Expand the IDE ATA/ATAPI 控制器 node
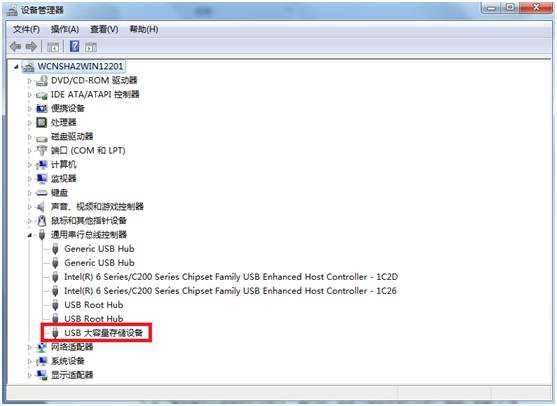 tap(29, 95)
